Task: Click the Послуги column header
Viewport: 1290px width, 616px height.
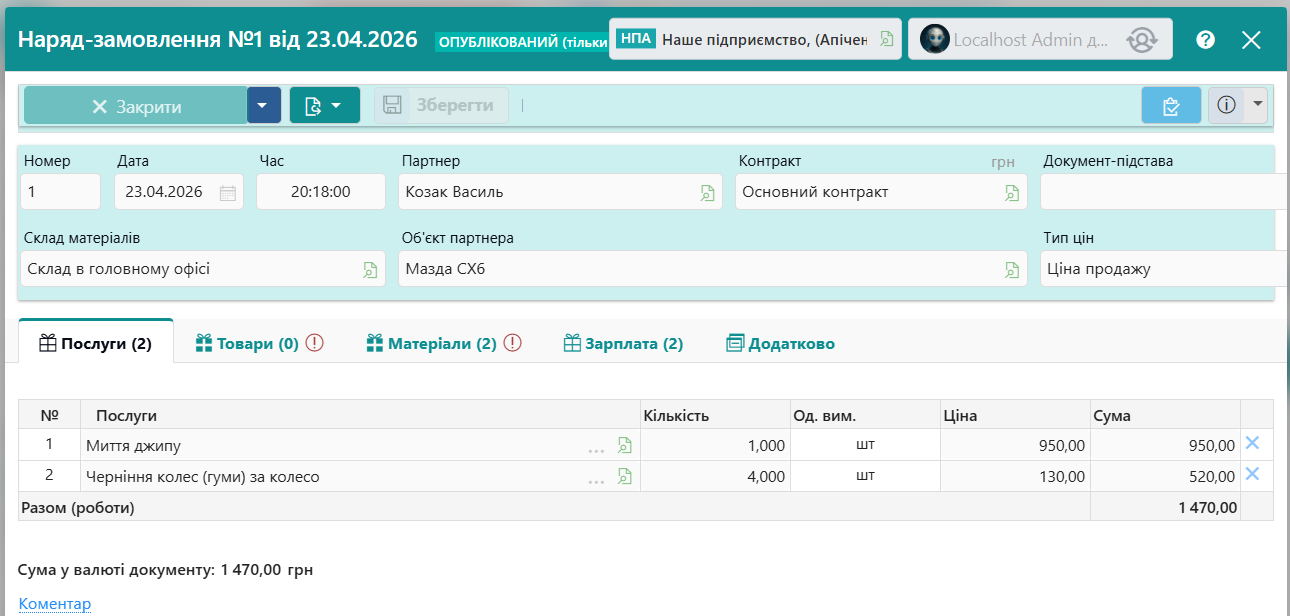Action: [360, 415]
